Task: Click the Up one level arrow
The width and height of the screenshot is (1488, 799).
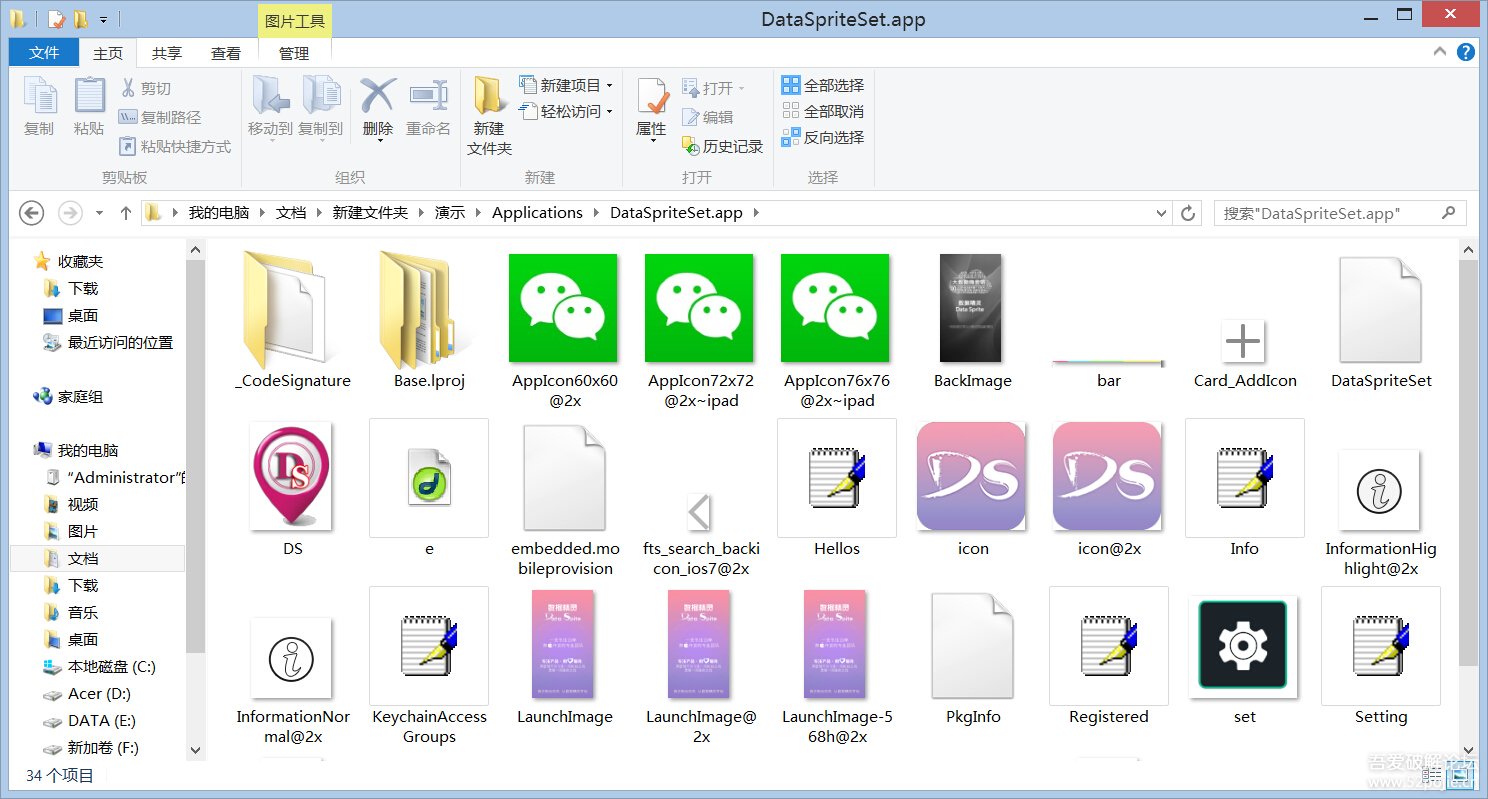Action: point(126,213)
